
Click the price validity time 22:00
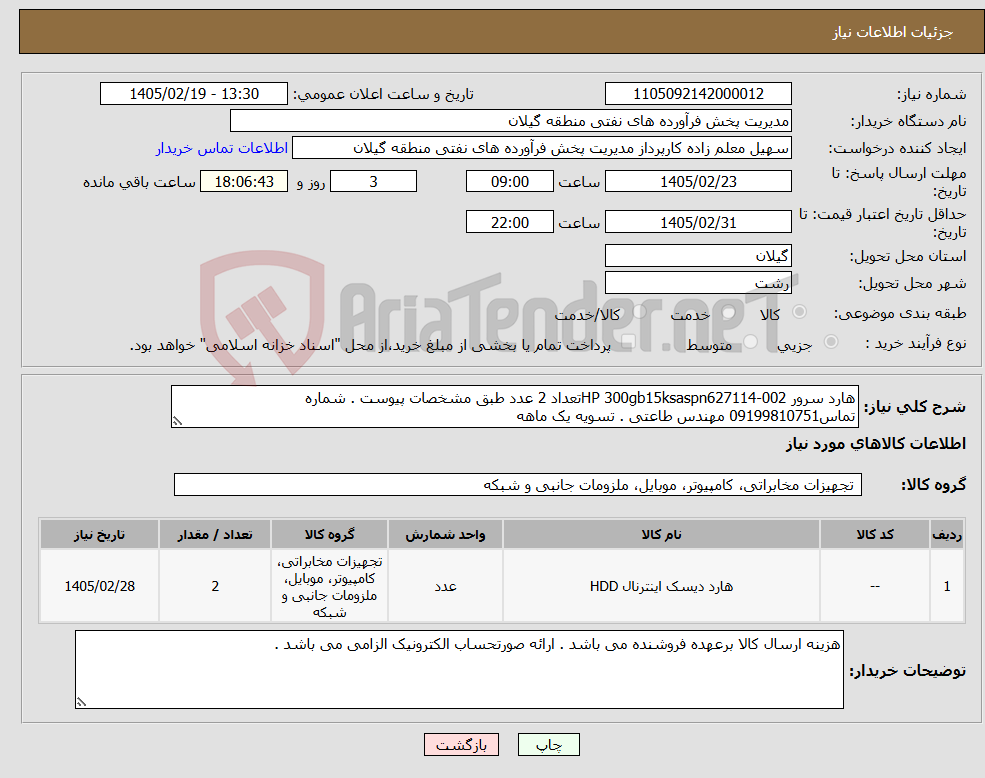pyautogui.click(x=509, y=222)
